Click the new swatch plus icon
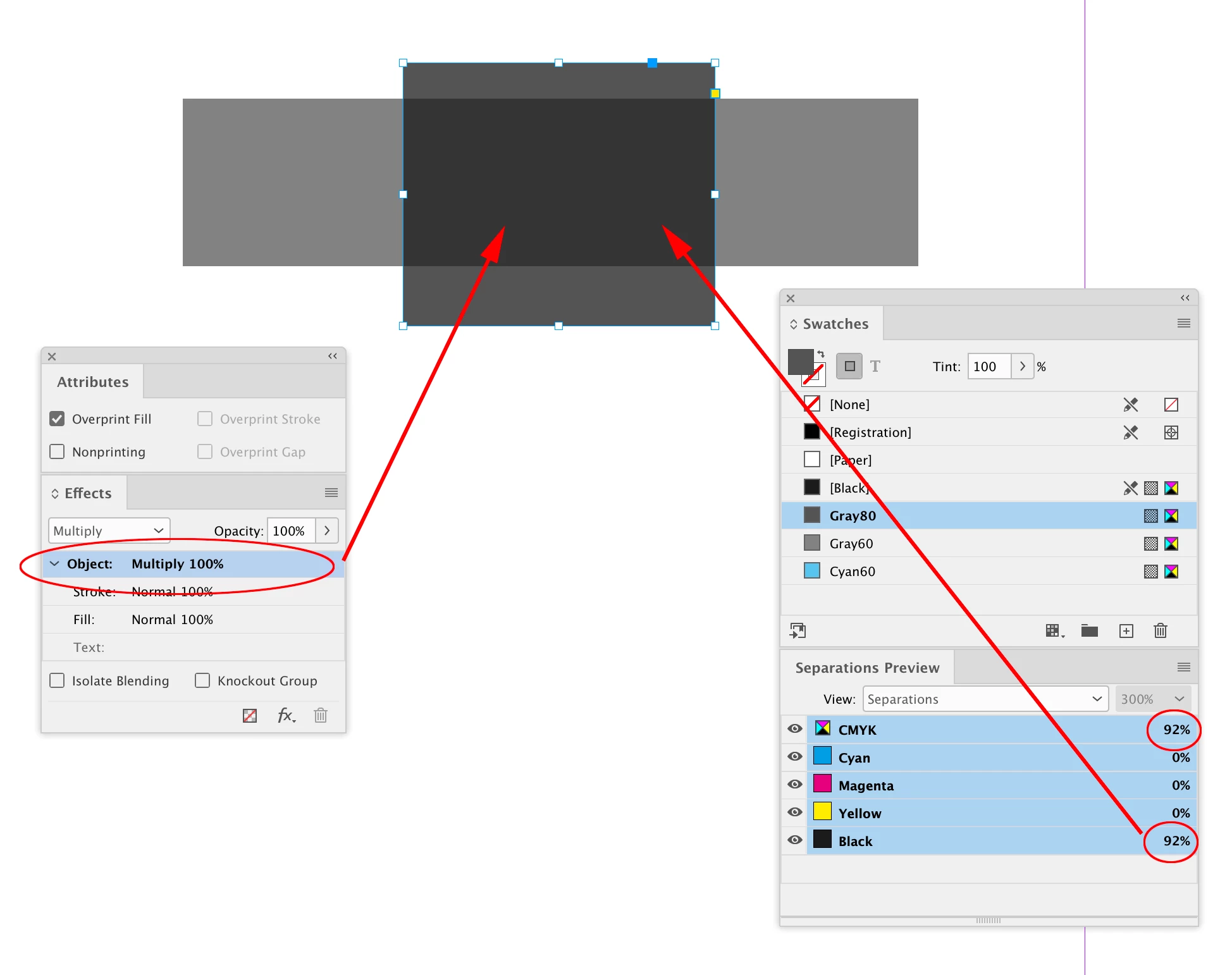This screenshot has width=1232, height=975. (1126, 630)
